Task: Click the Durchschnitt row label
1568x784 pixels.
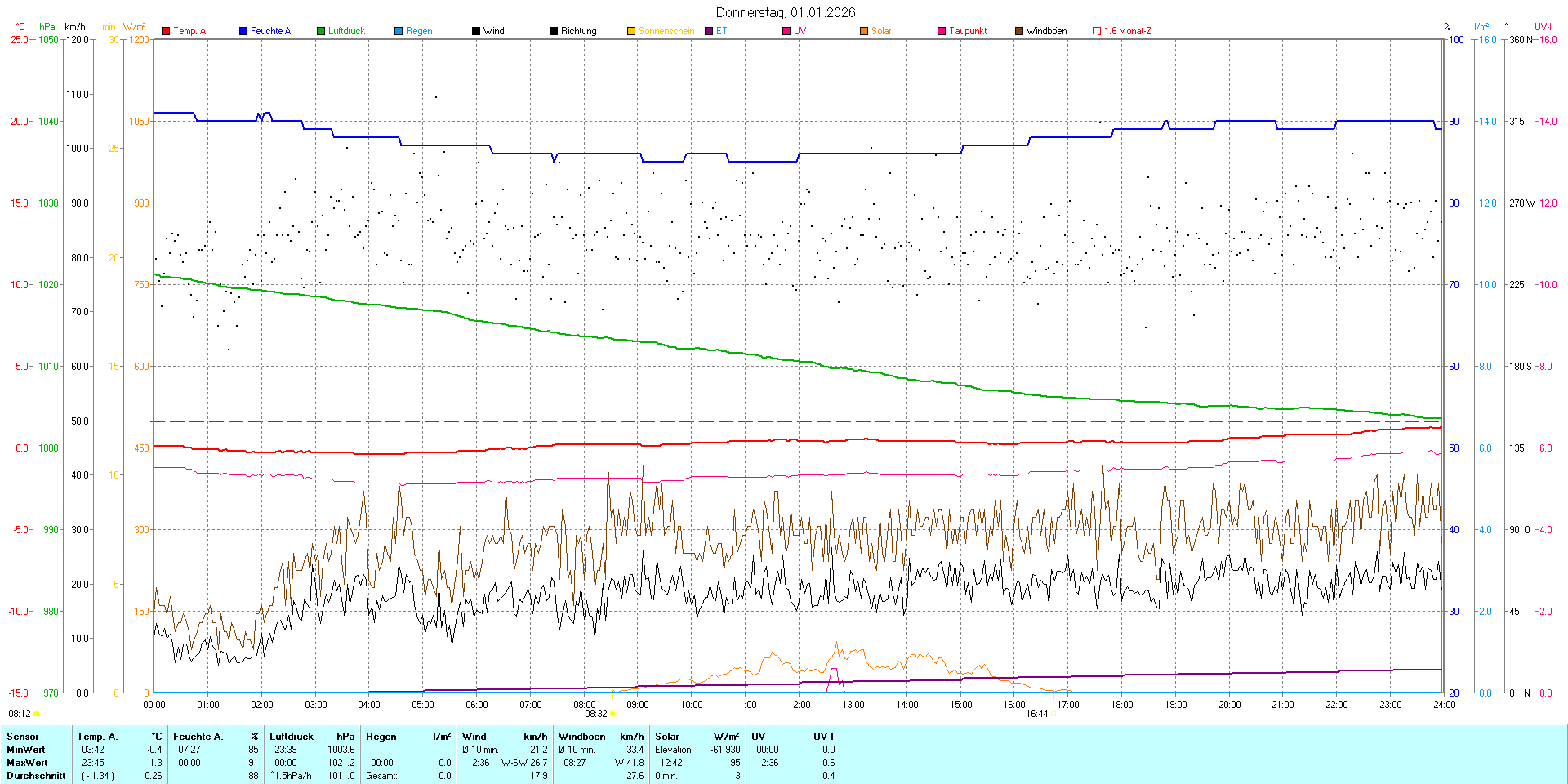Action: (x=36, y=776)
